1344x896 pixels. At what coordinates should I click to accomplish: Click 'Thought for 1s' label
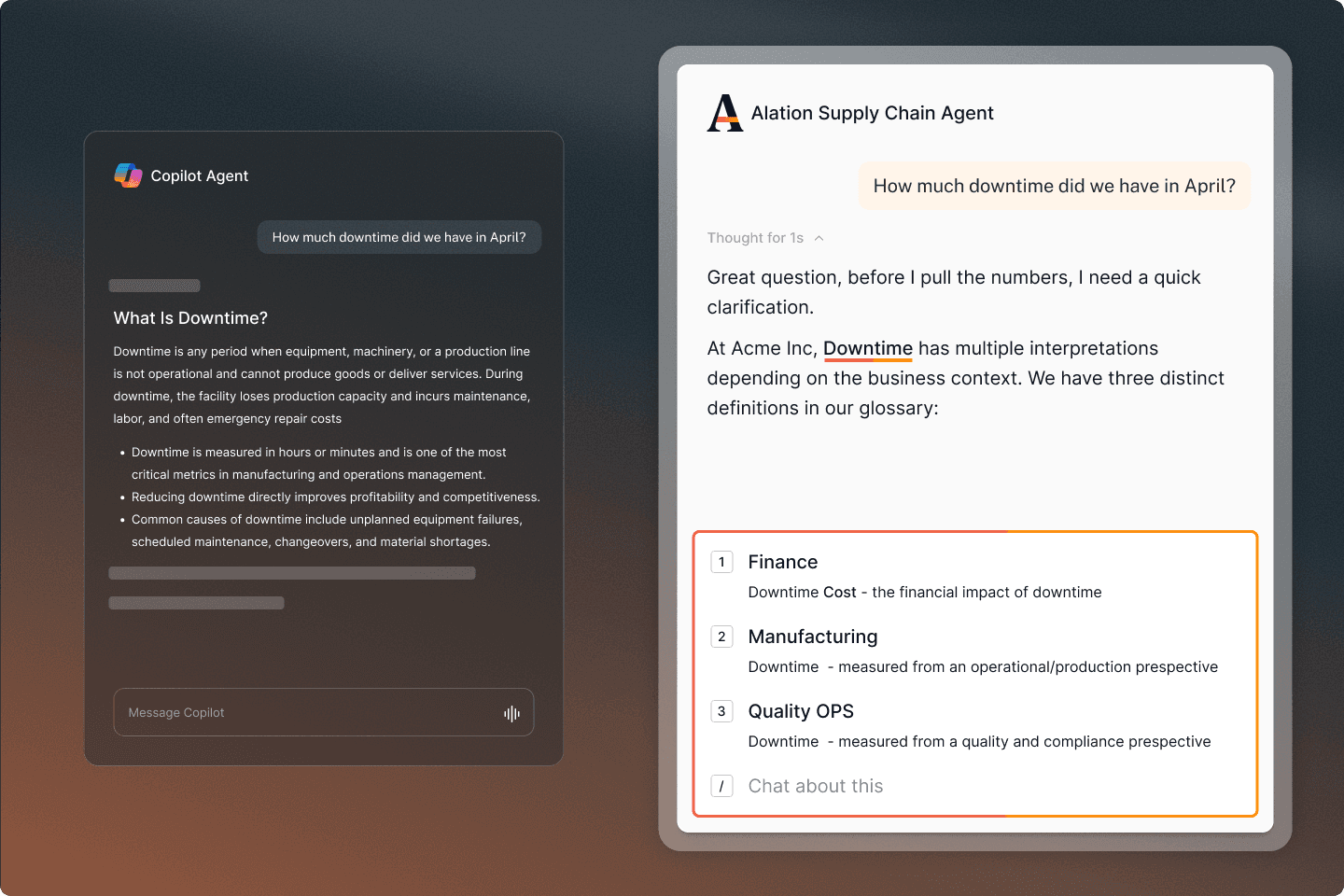click(755, 238)
